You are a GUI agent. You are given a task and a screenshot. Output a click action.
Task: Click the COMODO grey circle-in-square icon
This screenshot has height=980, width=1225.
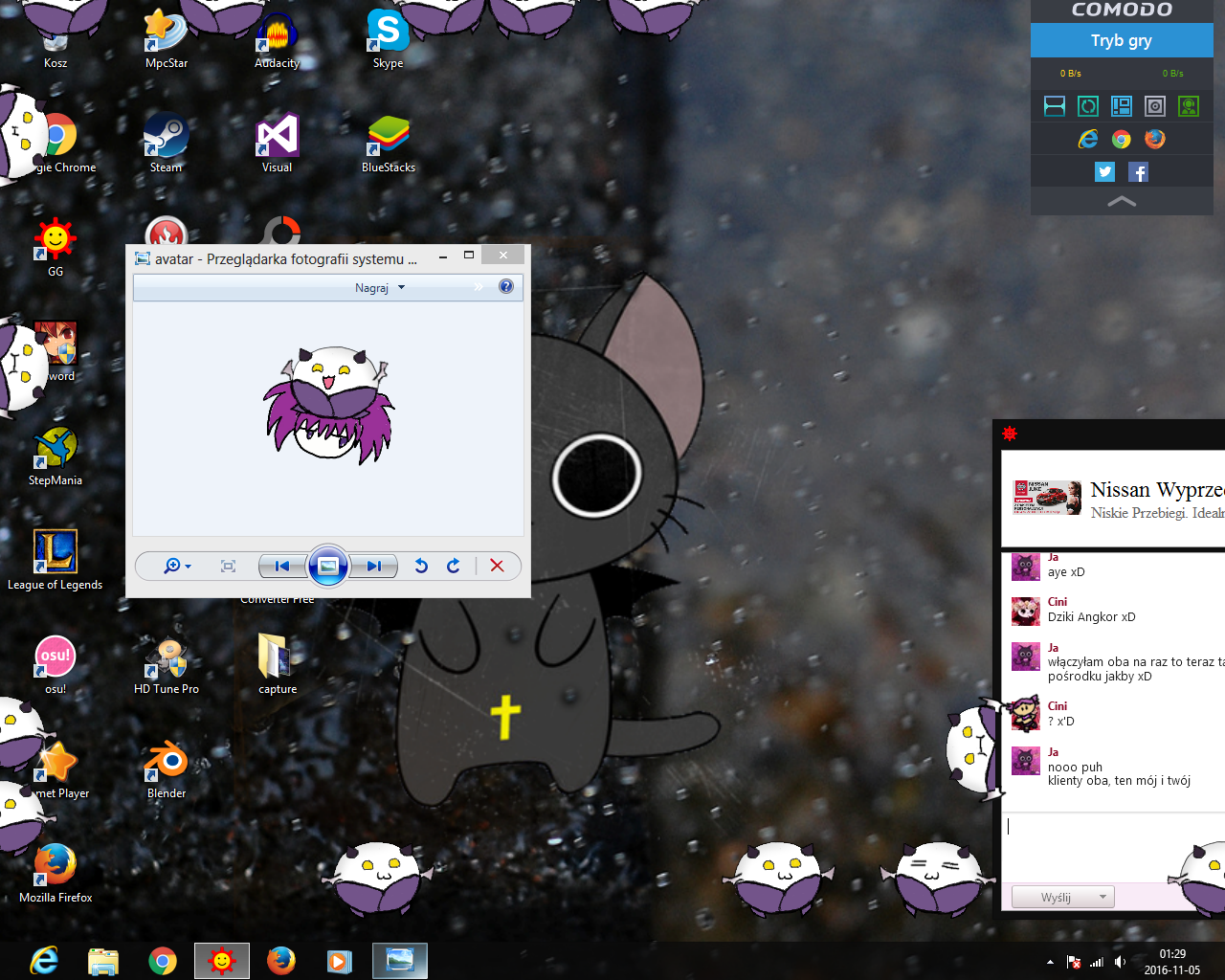click(1155, 106)
